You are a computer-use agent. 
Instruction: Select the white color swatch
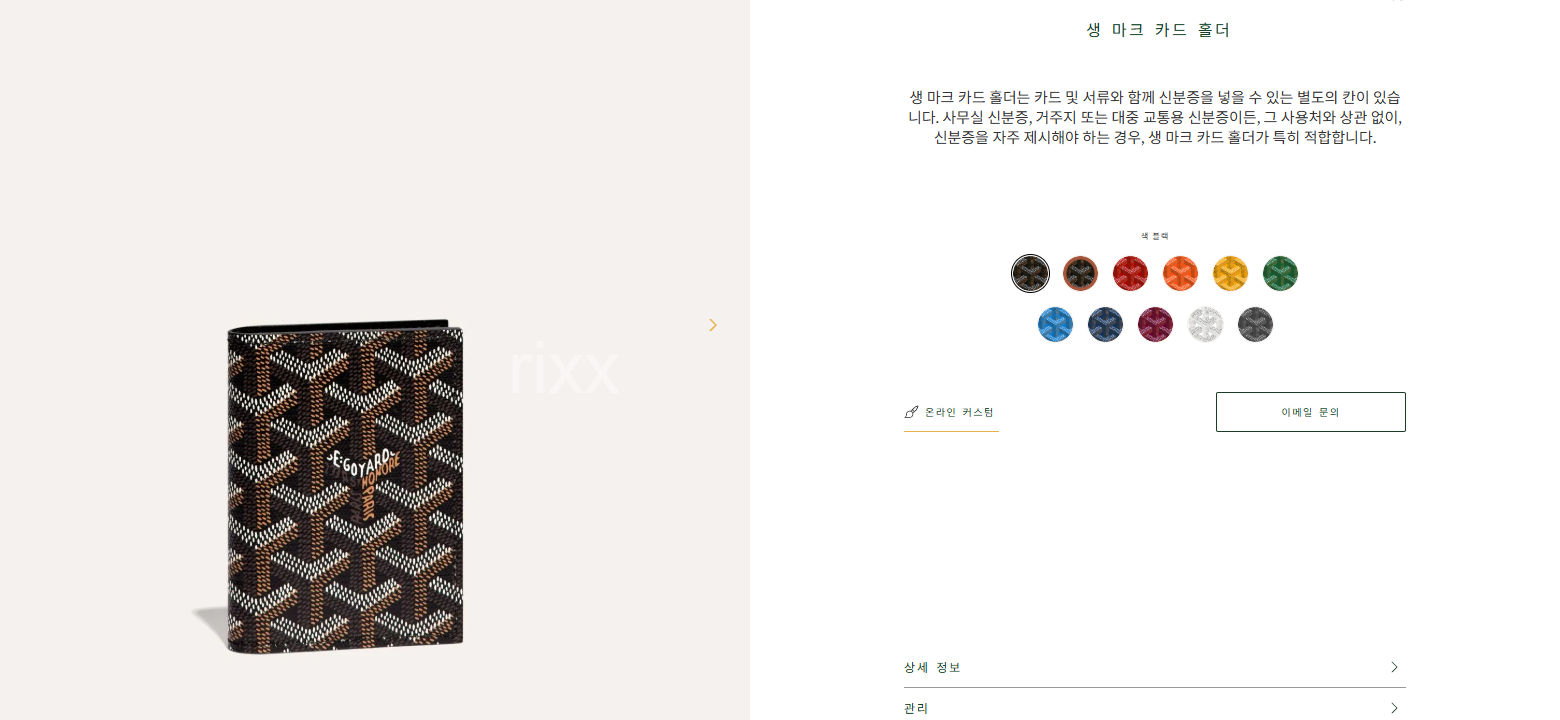point(1205,324)
